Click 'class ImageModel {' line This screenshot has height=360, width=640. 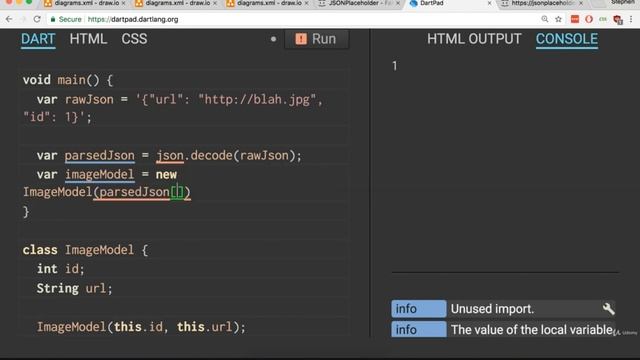pyautogui.click(x=85, y=250)
